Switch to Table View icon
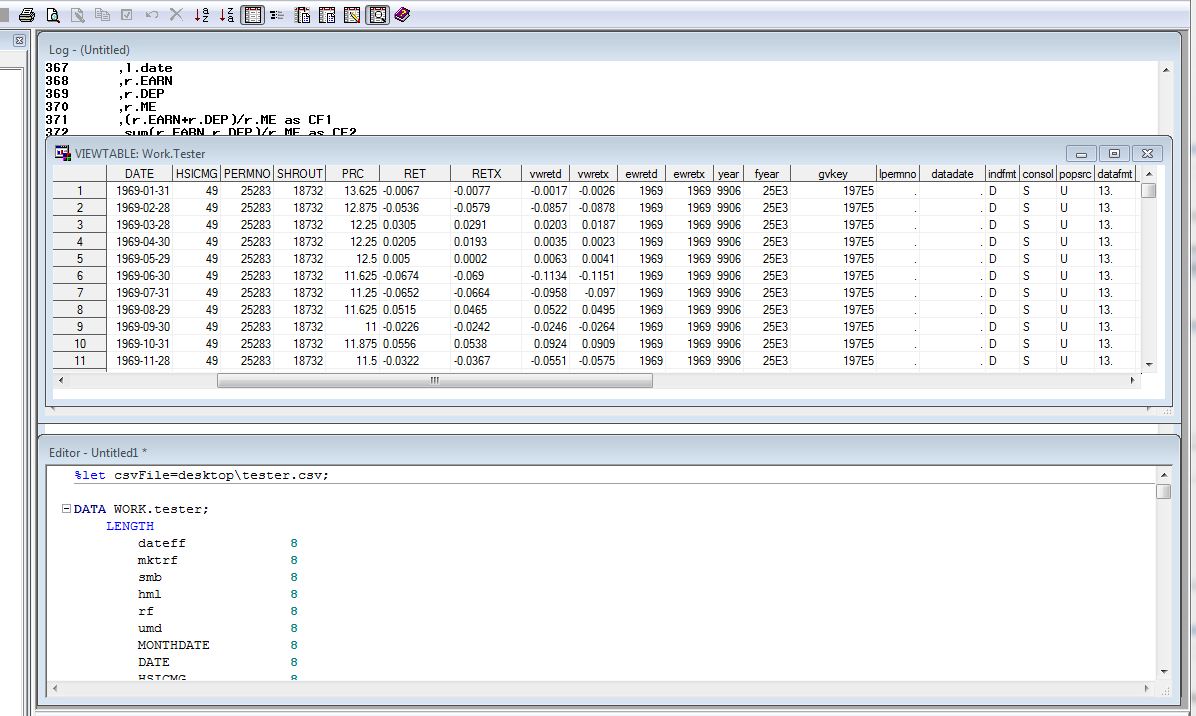Image resolution: width=1196 pixels, height=716 pixels. pos(252,14)
